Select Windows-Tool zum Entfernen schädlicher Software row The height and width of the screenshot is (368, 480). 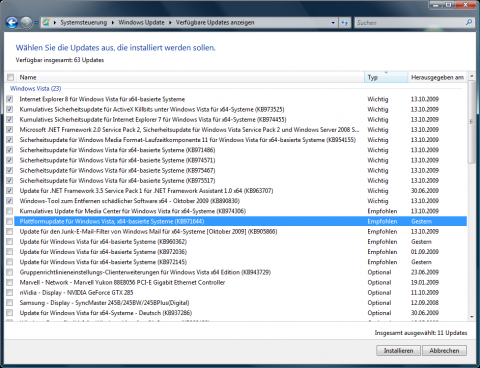tap(240, 201)
